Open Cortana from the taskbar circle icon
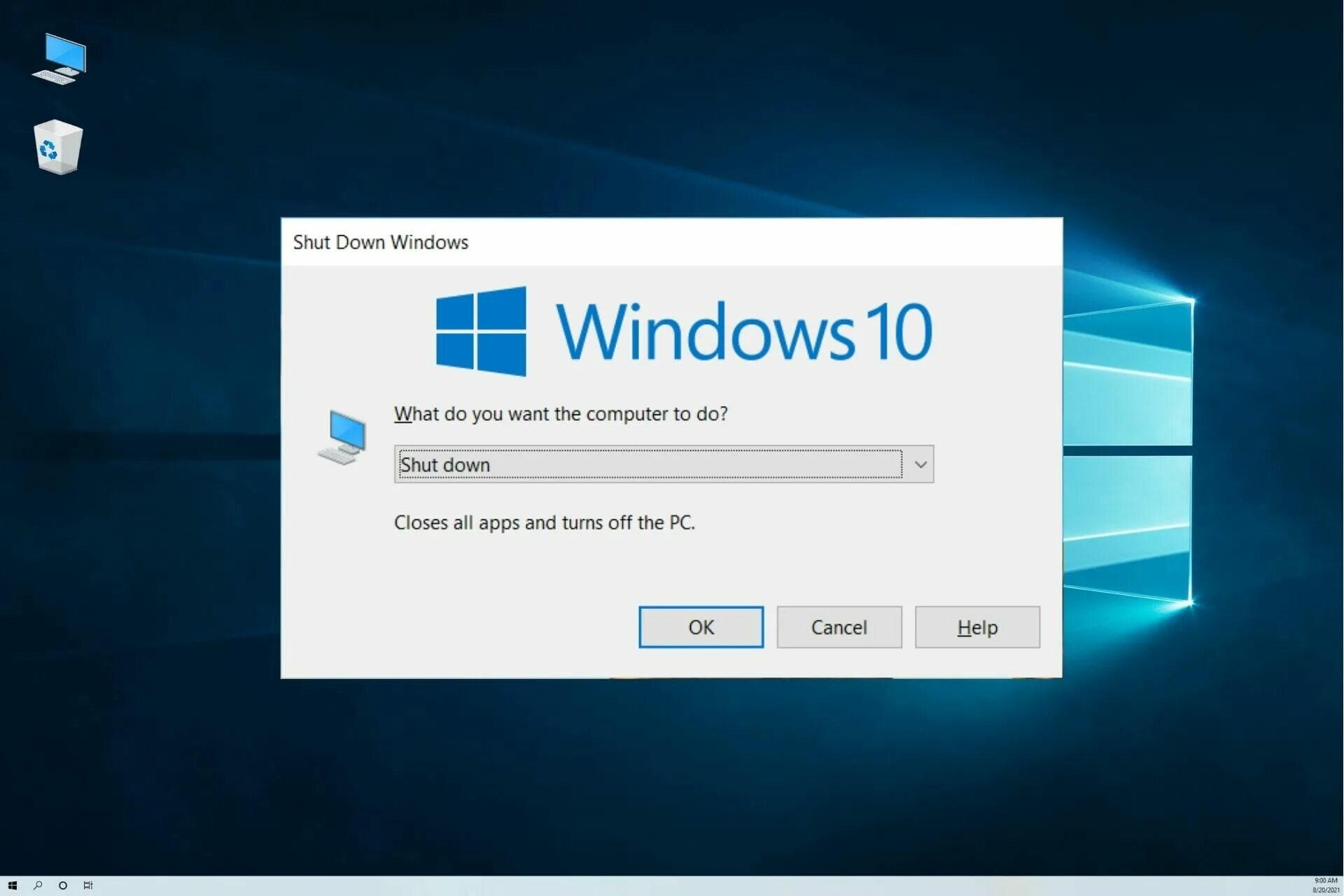Screen dimensions: 1344x896 [x=63, y=885]
